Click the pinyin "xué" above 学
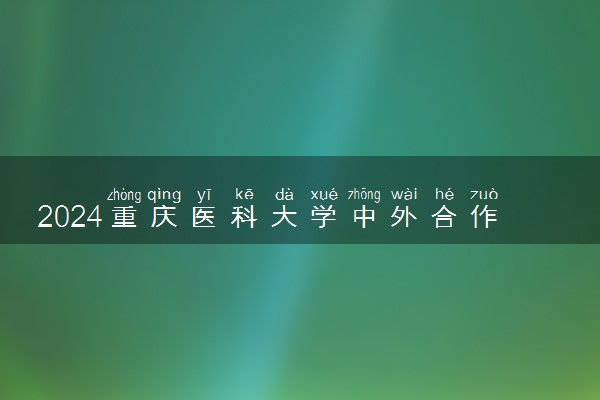 click(324, 194)
